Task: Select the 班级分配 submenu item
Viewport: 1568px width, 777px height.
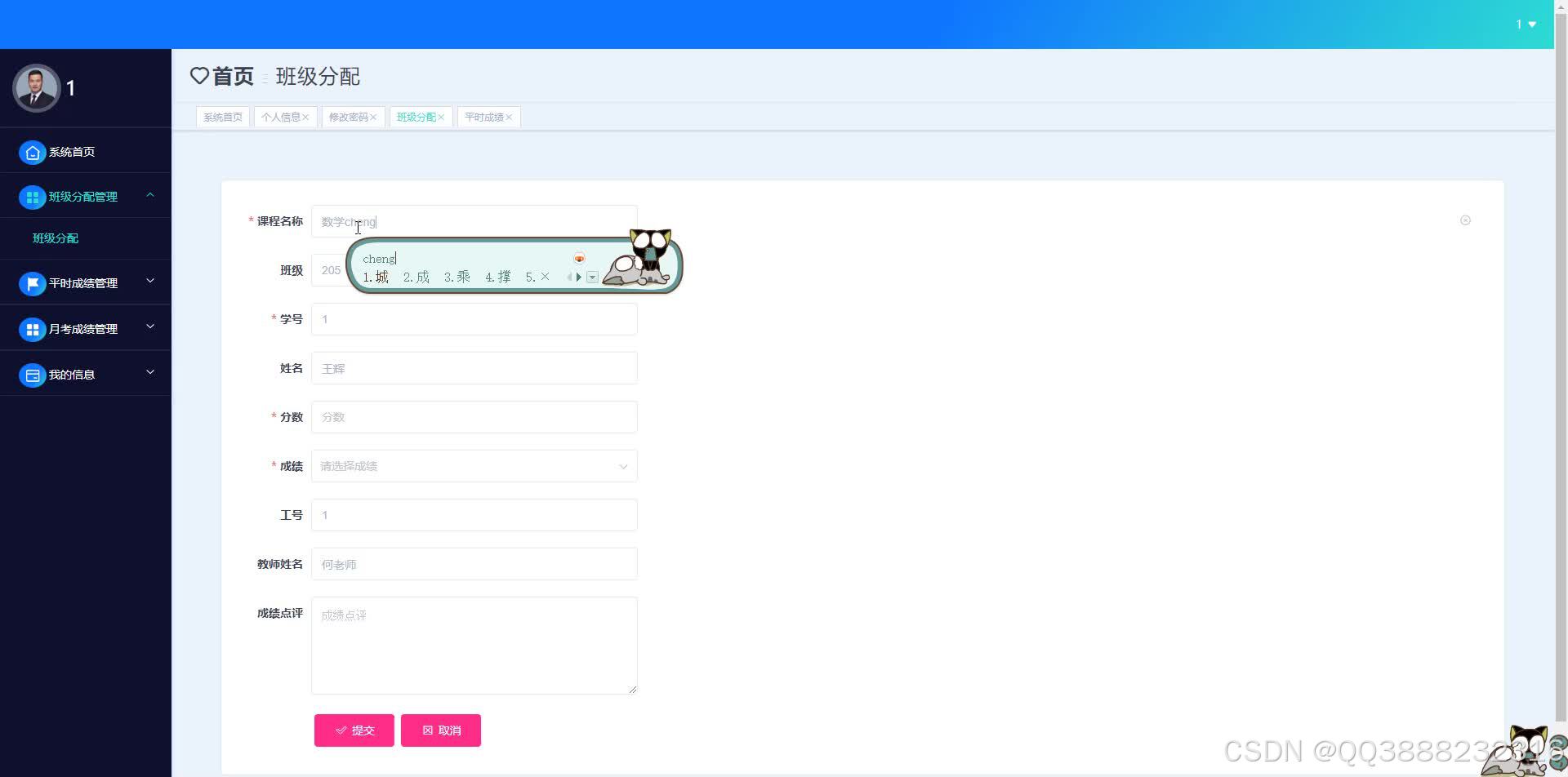Action: point(56,238)
